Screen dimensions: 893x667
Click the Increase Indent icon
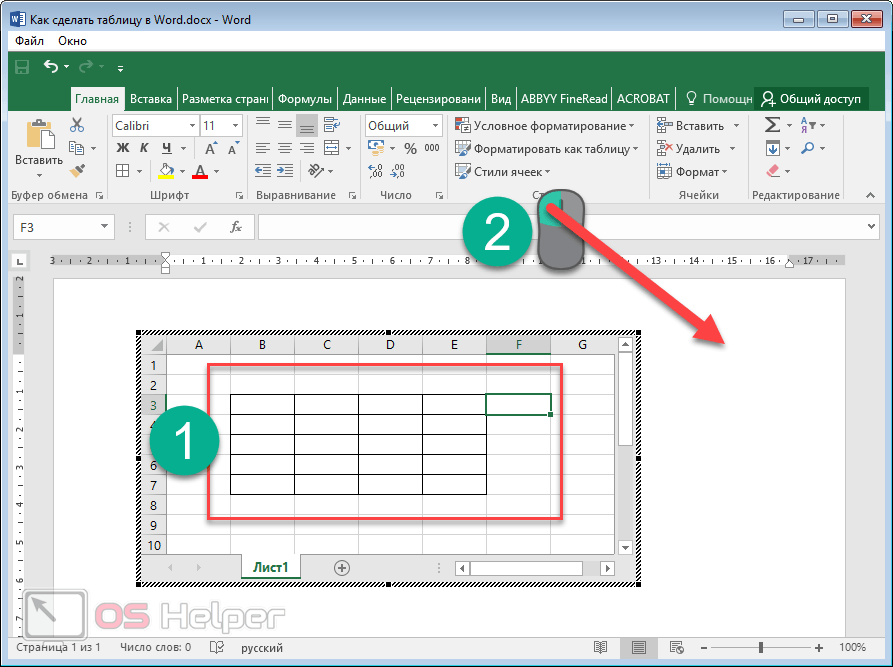(285, 171)
